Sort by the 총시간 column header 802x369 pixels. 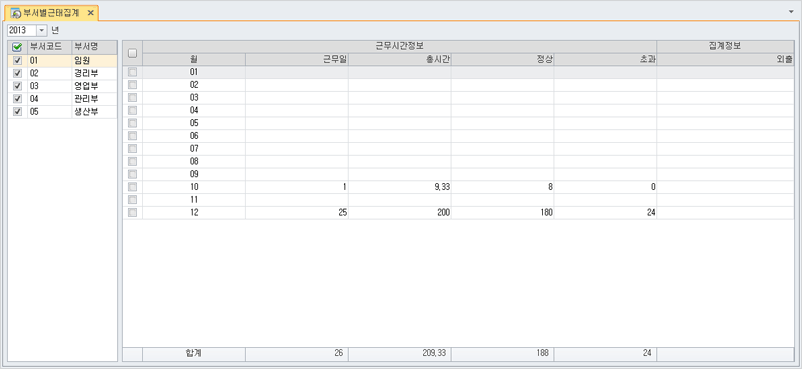coord(399,59)
